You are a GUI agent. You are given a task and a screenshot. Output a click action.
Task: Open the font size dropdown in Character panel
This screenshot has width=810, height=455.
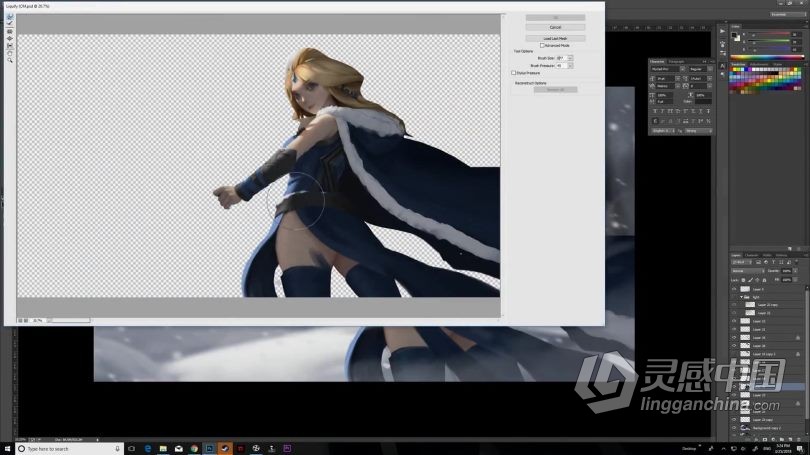point(677,79)
